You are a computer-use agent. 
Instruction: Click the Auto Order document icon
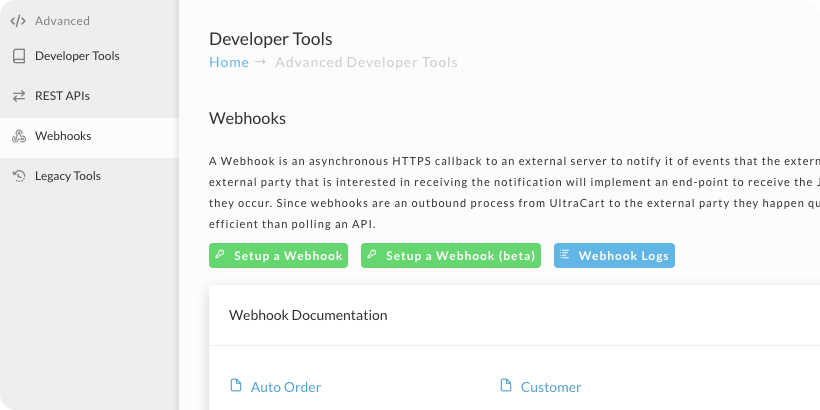[236, 385]
